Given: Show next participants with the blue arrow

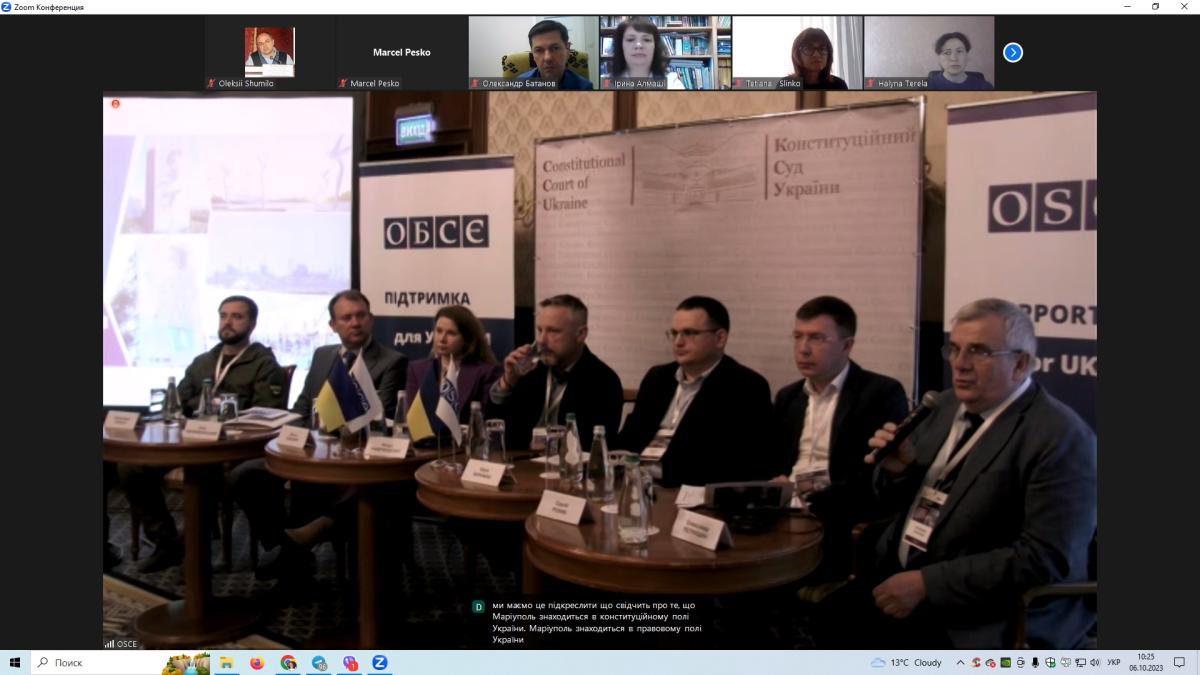Looking at the screenshot, I should click(1012, 52).
